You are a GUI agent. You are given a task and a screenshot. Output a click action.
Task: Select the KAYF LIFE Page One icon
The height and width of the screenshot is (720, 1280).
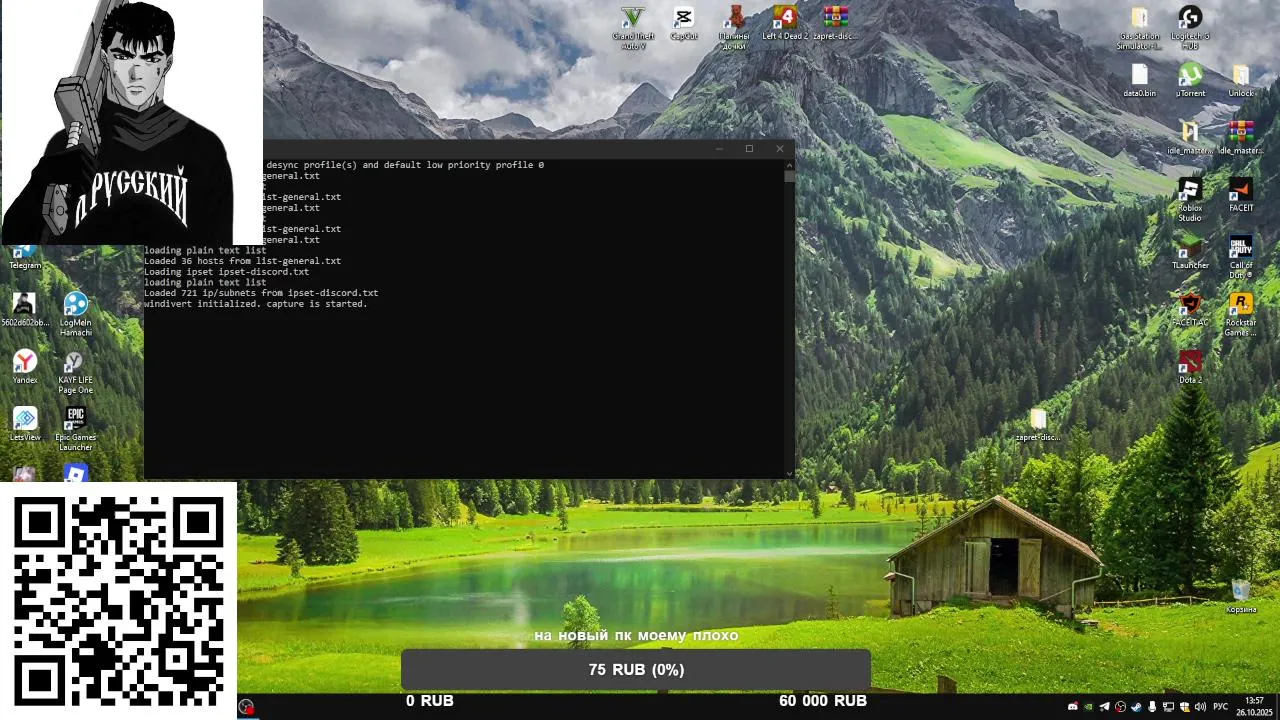click(75, 372)
